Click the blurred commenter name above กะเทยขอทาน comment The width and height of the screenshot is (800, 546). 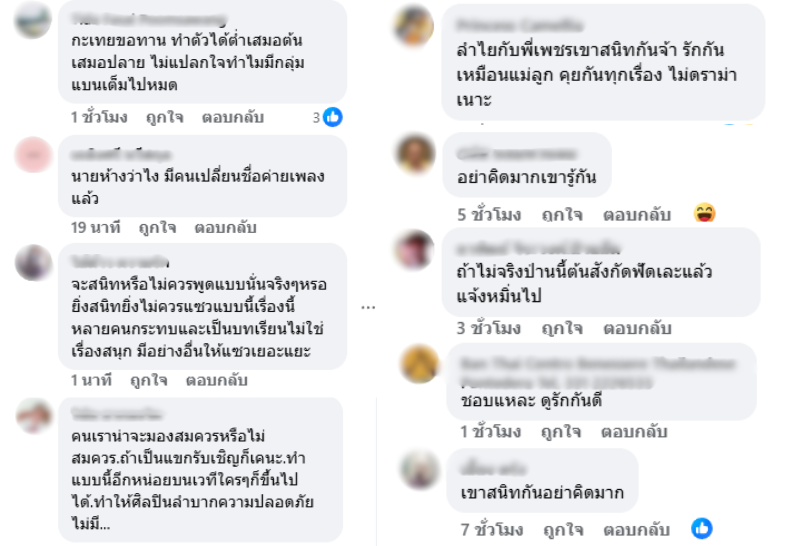click(x=148, y=19)
